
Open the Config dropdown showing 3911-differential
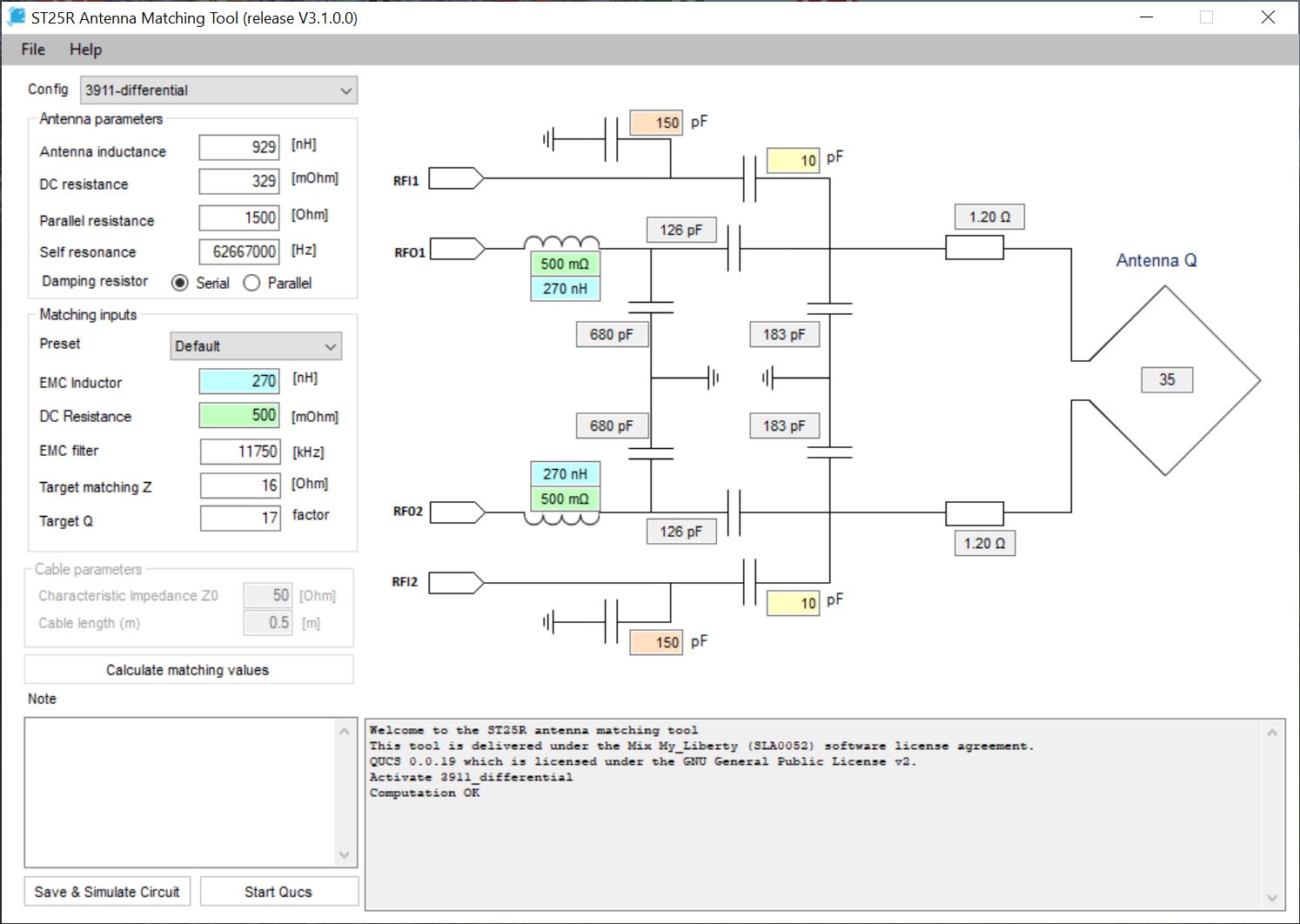tap(218, 90)
